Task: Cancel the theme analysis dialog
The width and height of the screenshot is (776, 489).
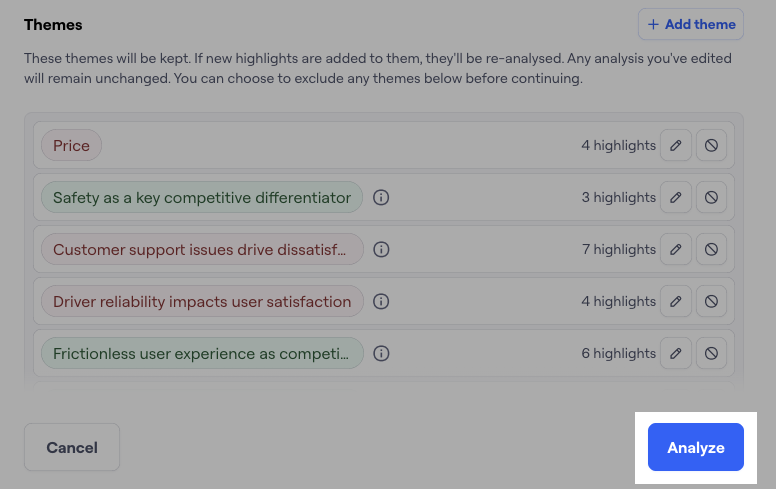Action: coord(72,447)
